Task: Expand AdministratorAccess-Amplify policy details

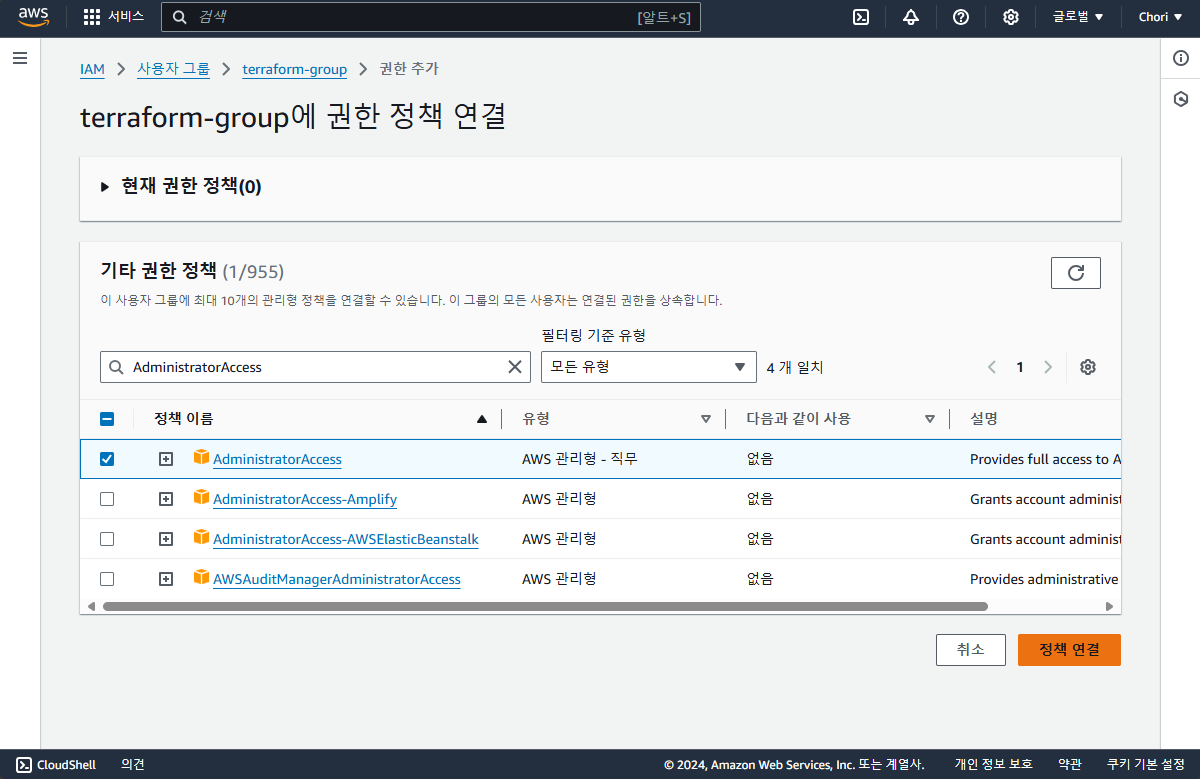Action: coord(166,499)
